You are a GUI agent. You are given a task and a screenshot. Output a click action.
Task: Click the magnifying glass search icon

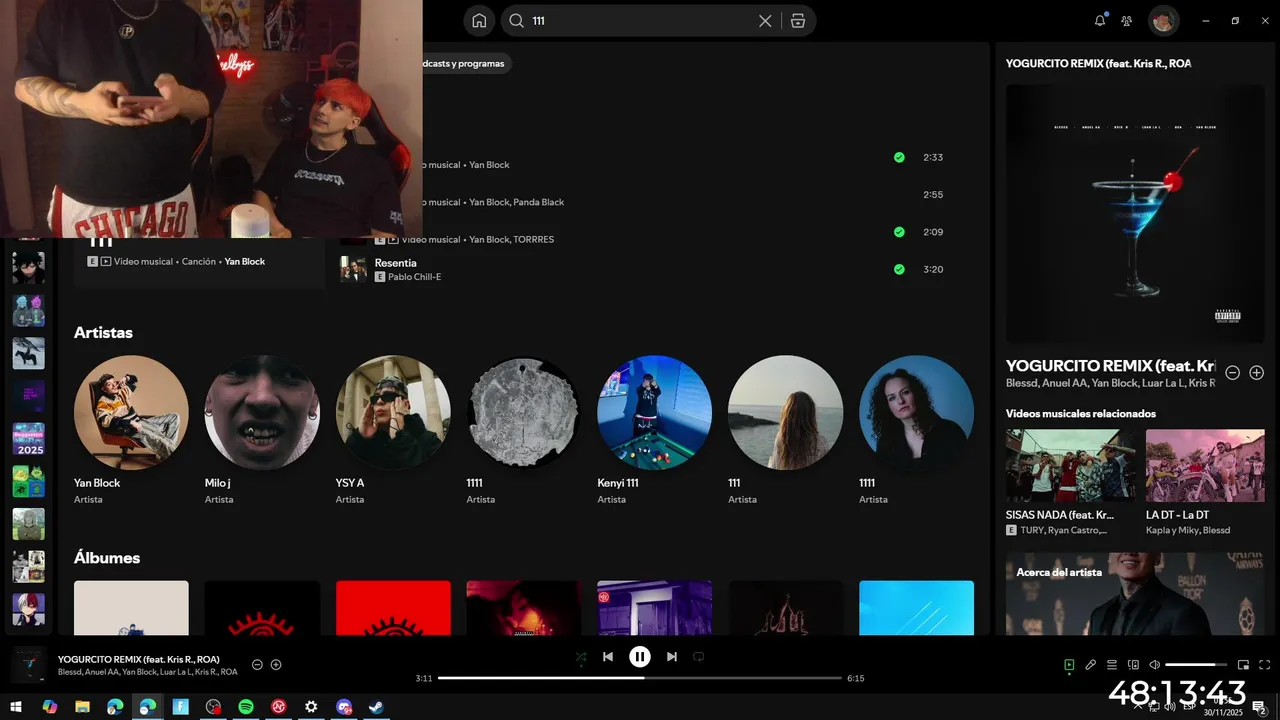point(516,21)
